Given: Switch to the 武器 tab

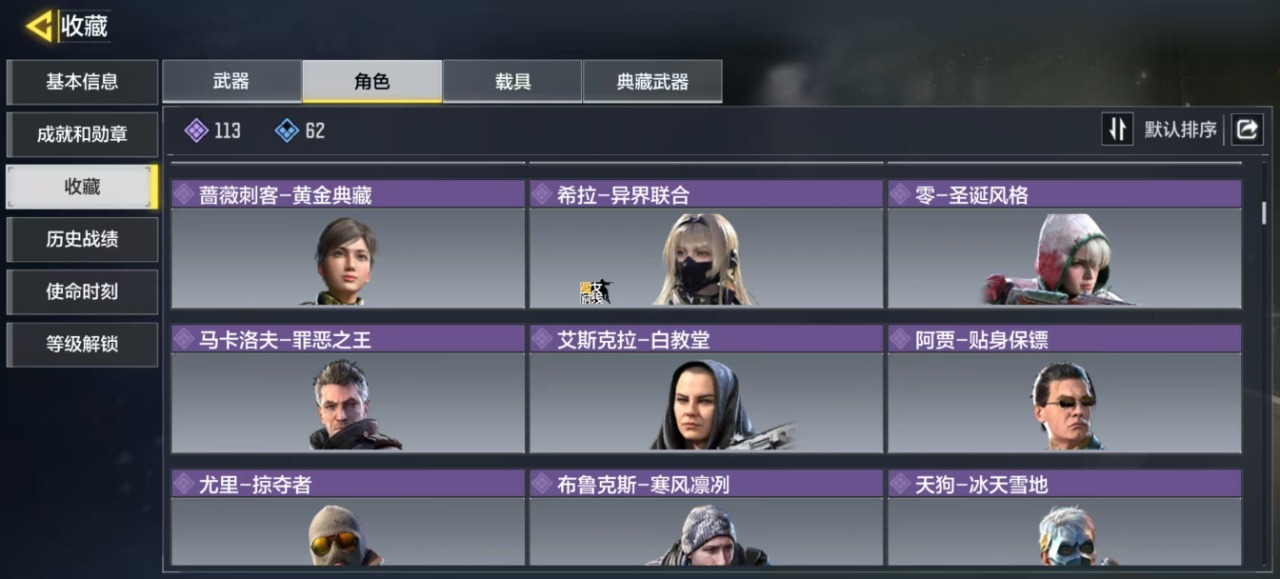Looking at the screenshot, I should (x=231, y=81).
